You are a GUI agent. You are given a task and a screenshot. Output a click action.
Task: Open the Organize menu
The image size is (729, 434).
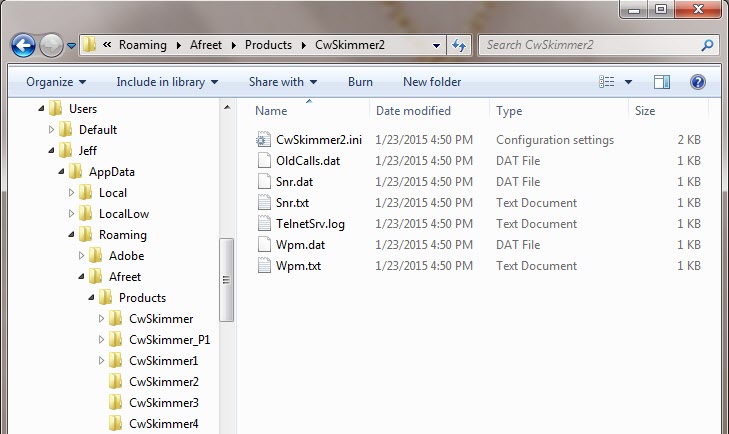click(x=56, y=82)
